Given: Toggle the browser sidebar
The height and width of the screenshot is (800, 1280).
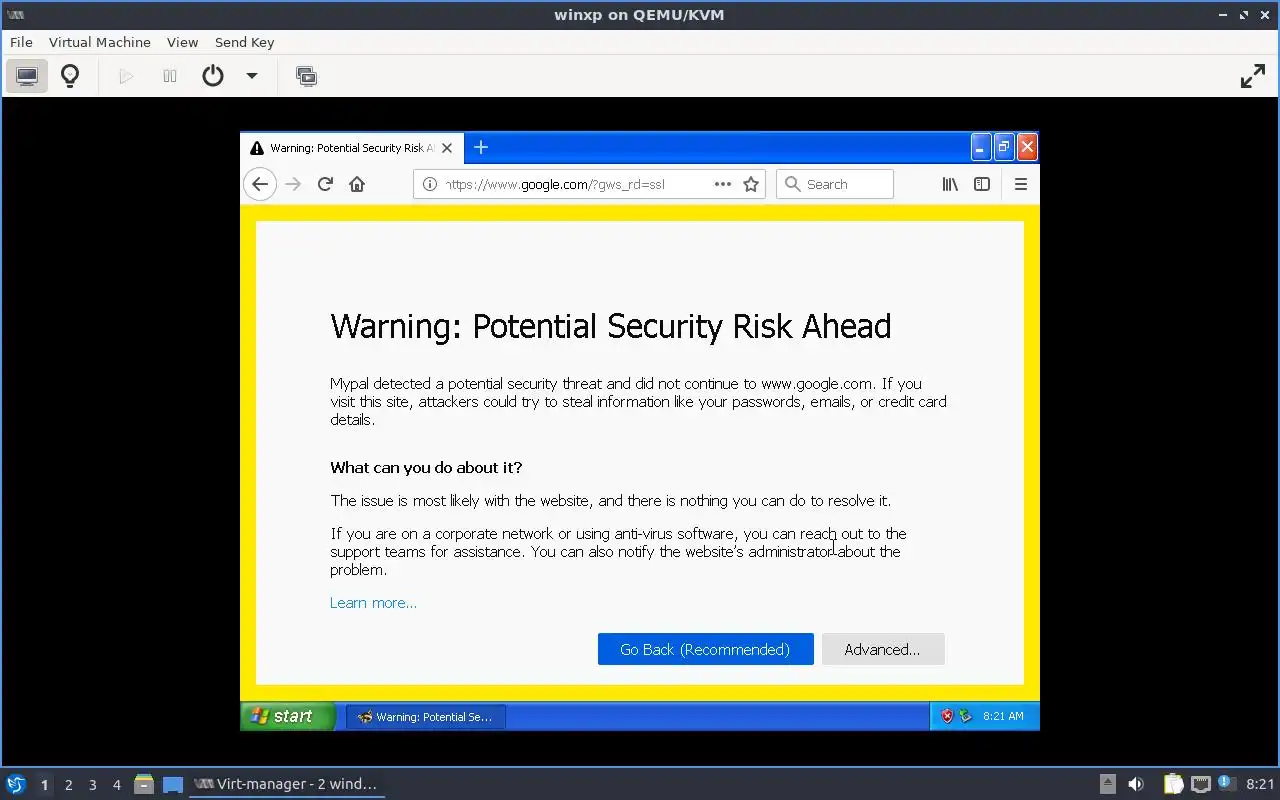Looking at the screenshot, I should [982, 184].
